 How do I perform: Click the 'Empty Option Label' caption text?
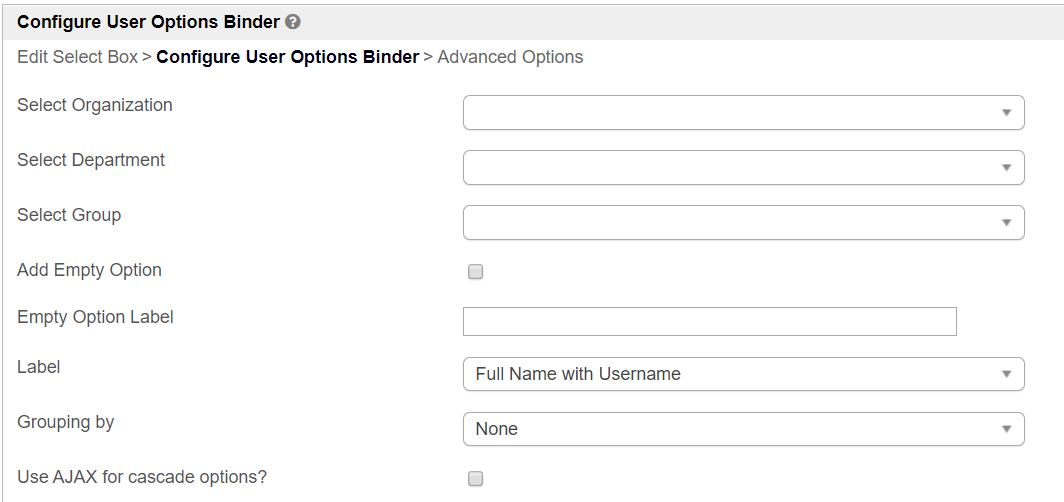tap(95, 317)
